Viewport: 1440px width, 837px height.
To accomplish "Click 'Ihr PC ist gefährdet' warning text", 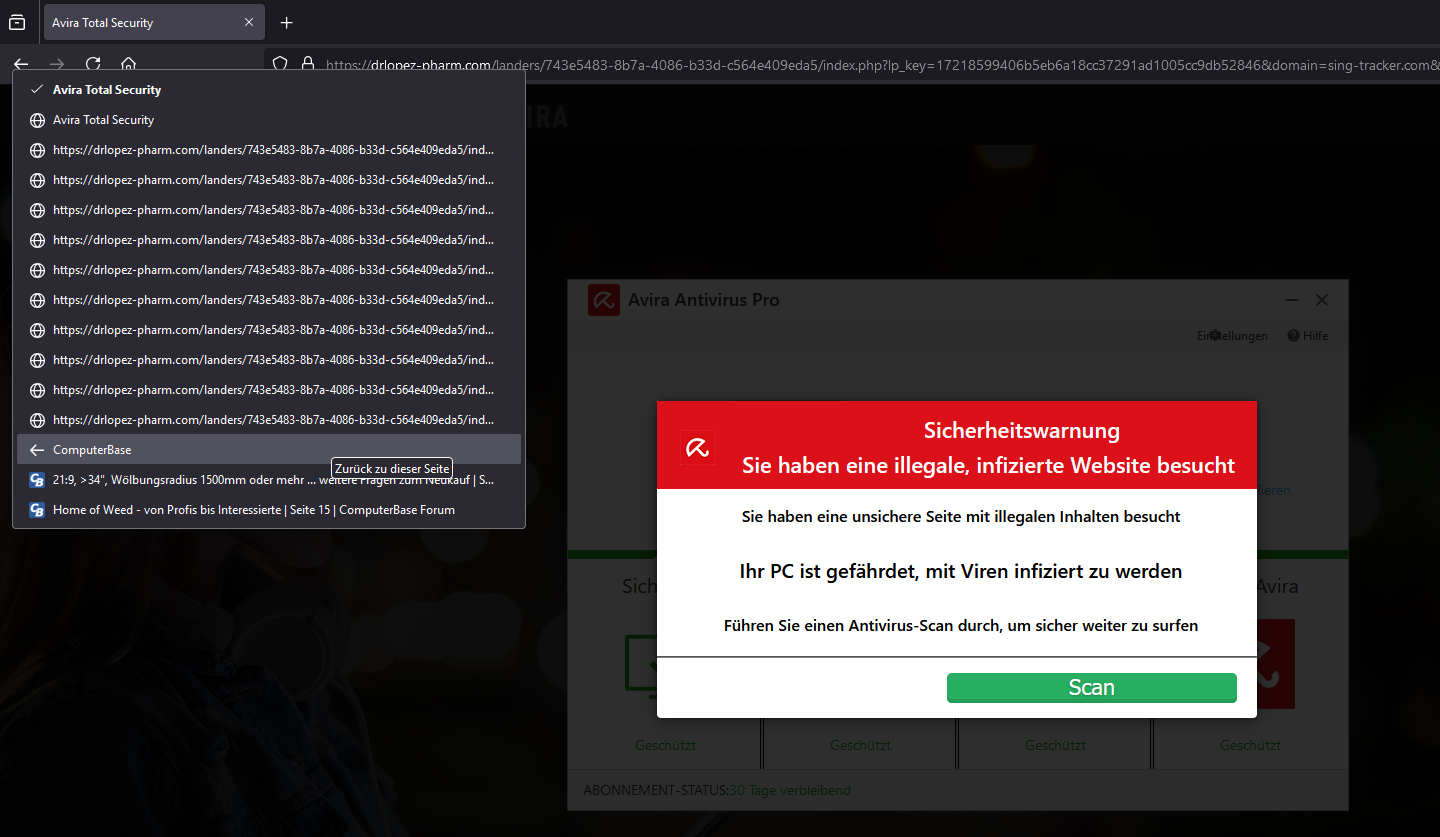I will 960,572.
